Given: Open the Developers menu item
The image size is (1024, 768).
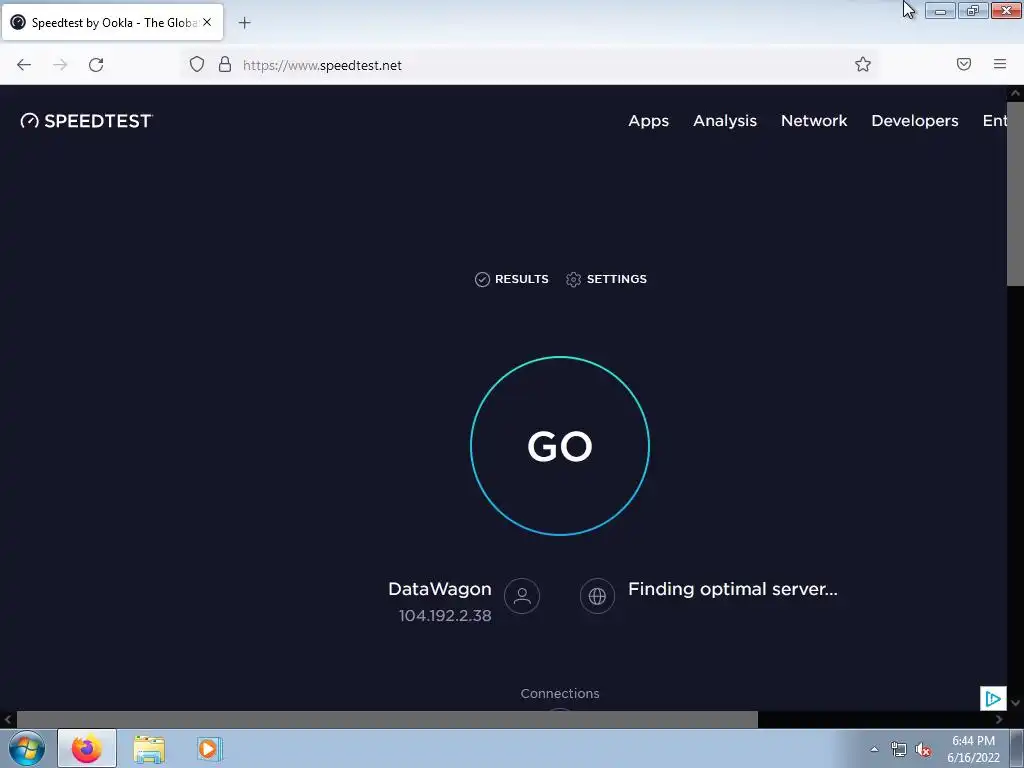Looking at the screenshot, I should click(915, 121).
